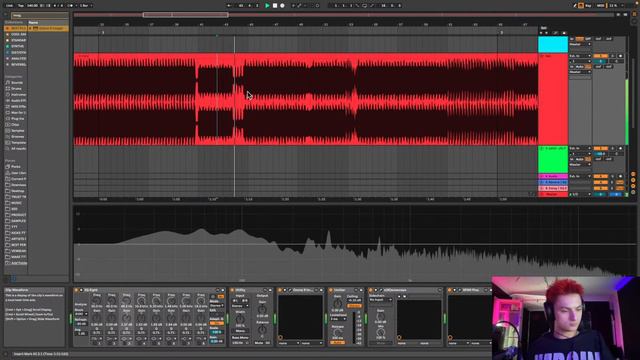Set cyan track monitoring to Off

[x=588, y=39]
